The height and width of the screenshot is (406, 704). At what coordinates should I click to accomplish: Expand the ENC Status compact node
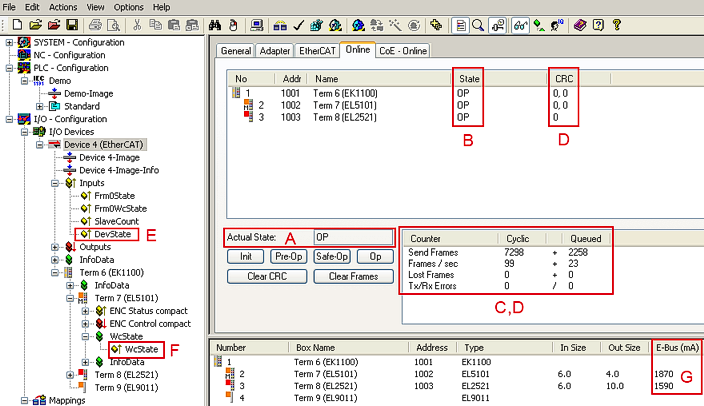(85, 311)
